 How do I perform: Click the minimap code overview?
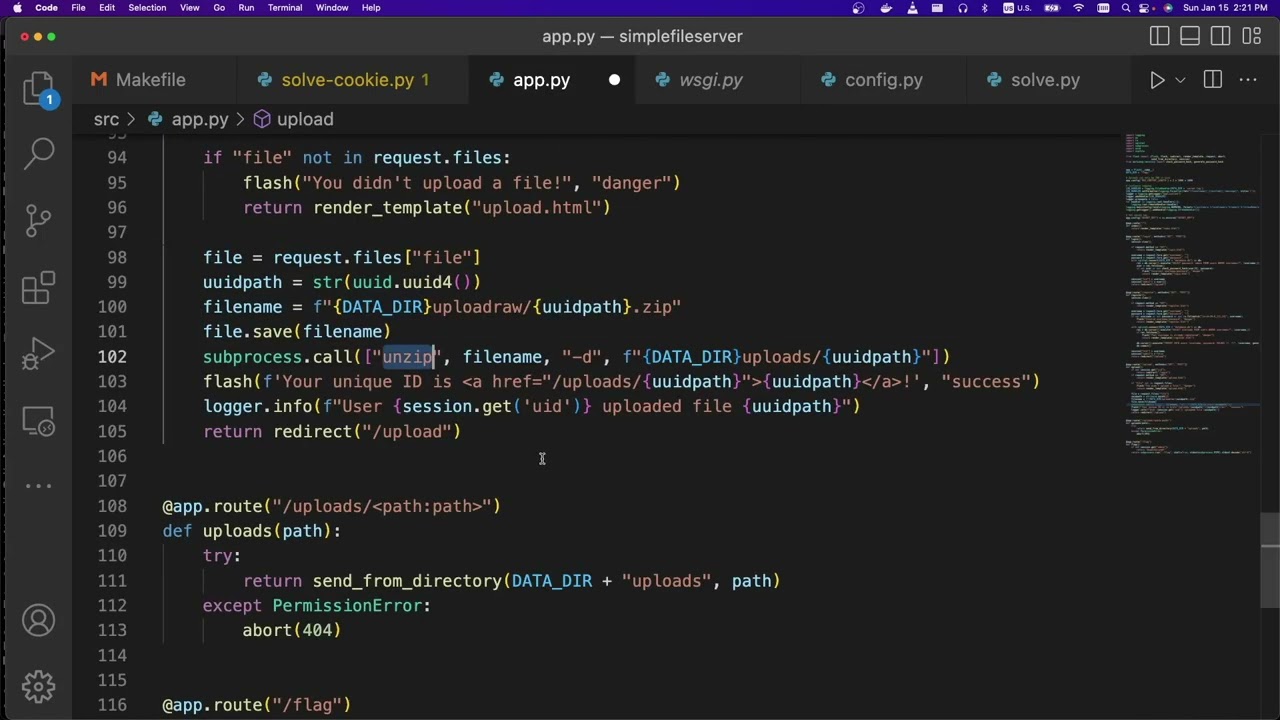[x=1190, y=293]
